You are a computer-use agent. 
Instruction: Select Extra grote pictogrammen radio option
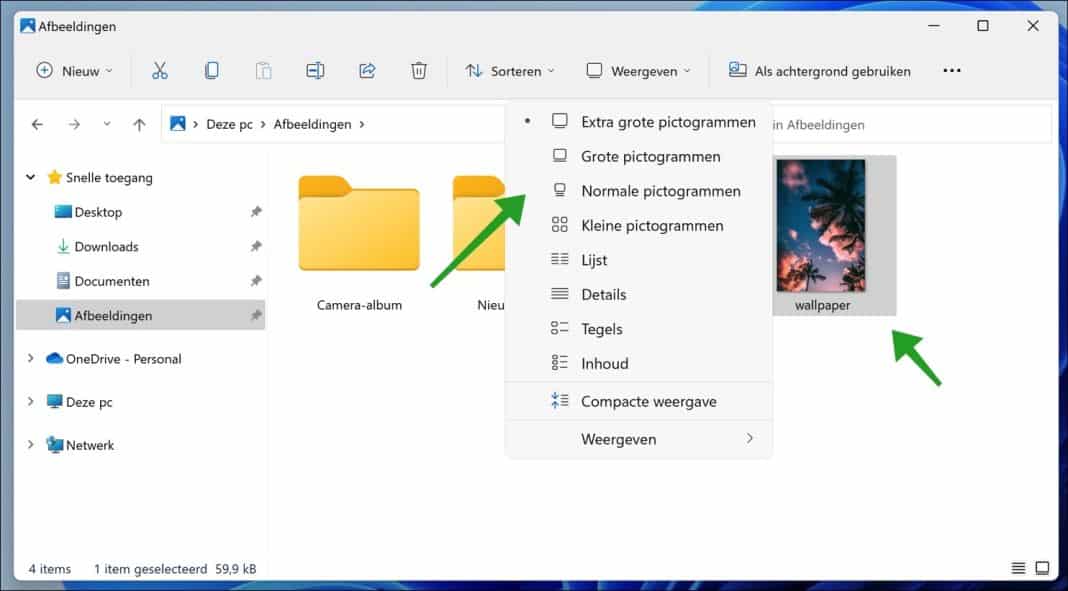(668, 121)
